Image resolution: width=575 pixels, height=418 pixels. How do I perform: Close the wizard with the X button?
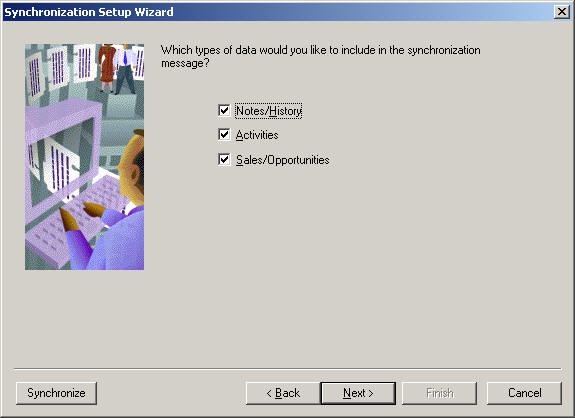562,12
